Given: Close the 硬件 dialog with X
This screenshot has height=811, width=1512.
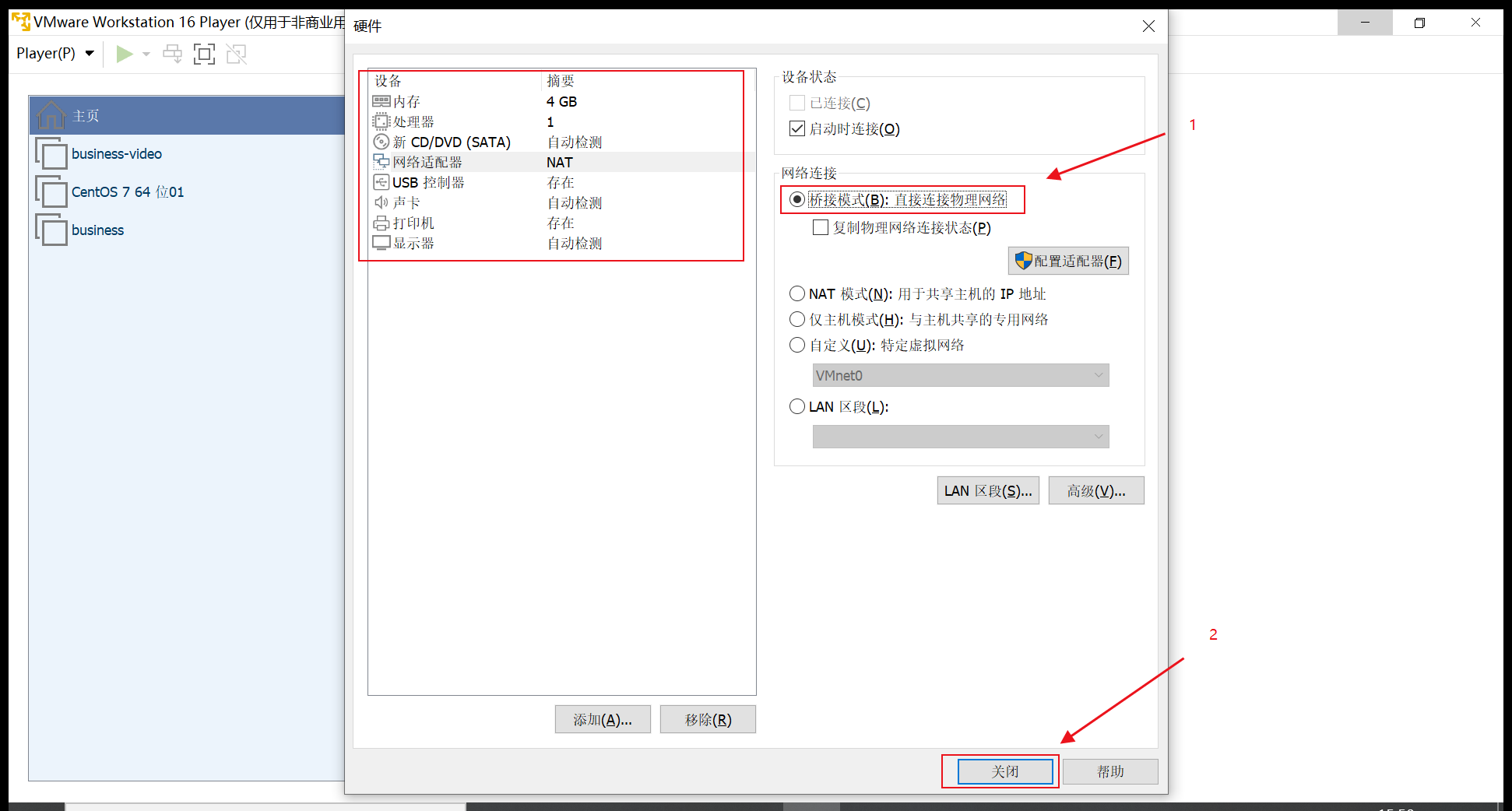Looking at the screenshot, I should (x=1148, y=26).
